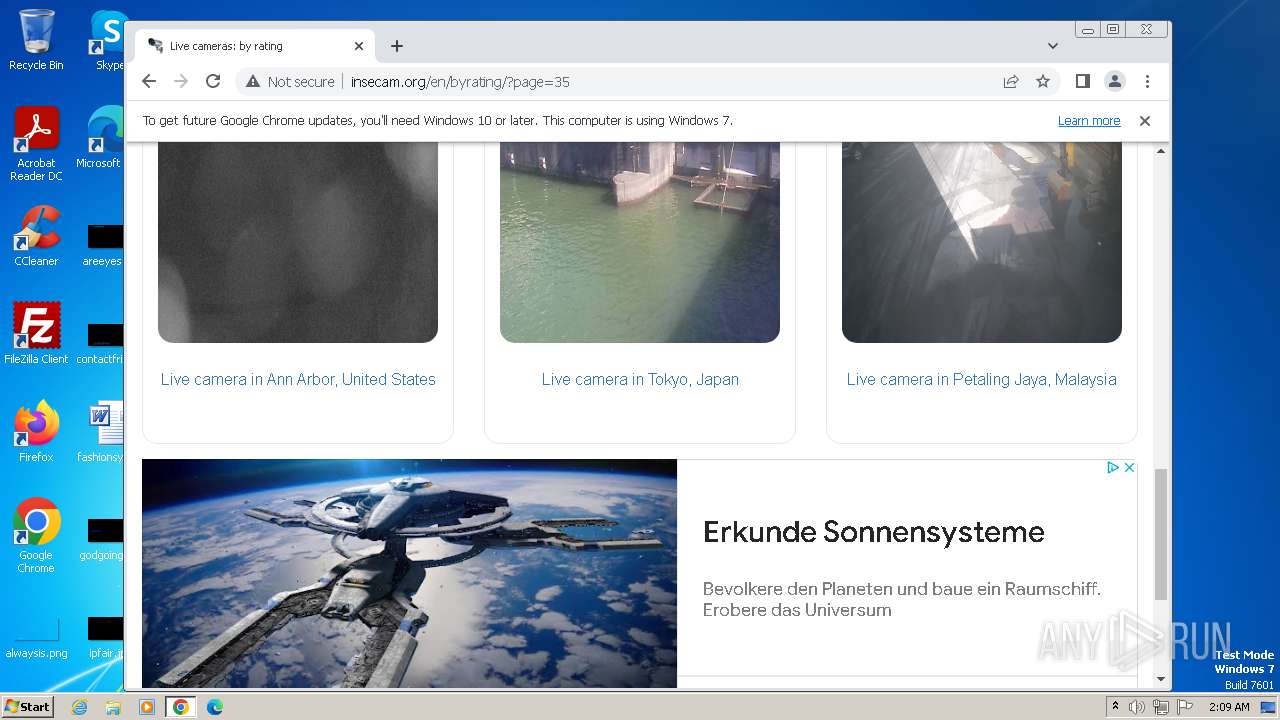1280x720 pixels.
Task: Open the Not secure site info
Action: pyautogui.click(x=290, y=82)
